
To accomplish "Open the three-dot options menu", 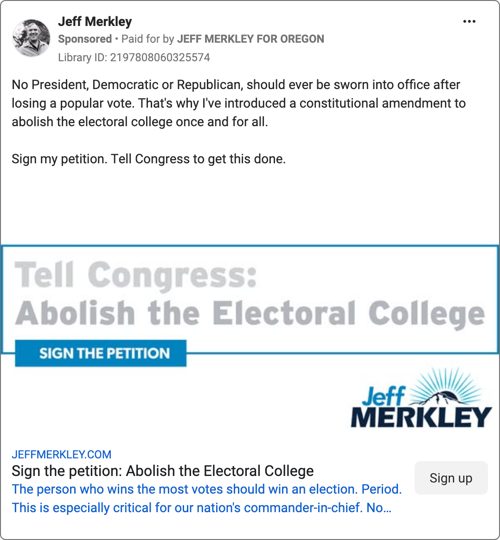I will [x=469, y=21].
